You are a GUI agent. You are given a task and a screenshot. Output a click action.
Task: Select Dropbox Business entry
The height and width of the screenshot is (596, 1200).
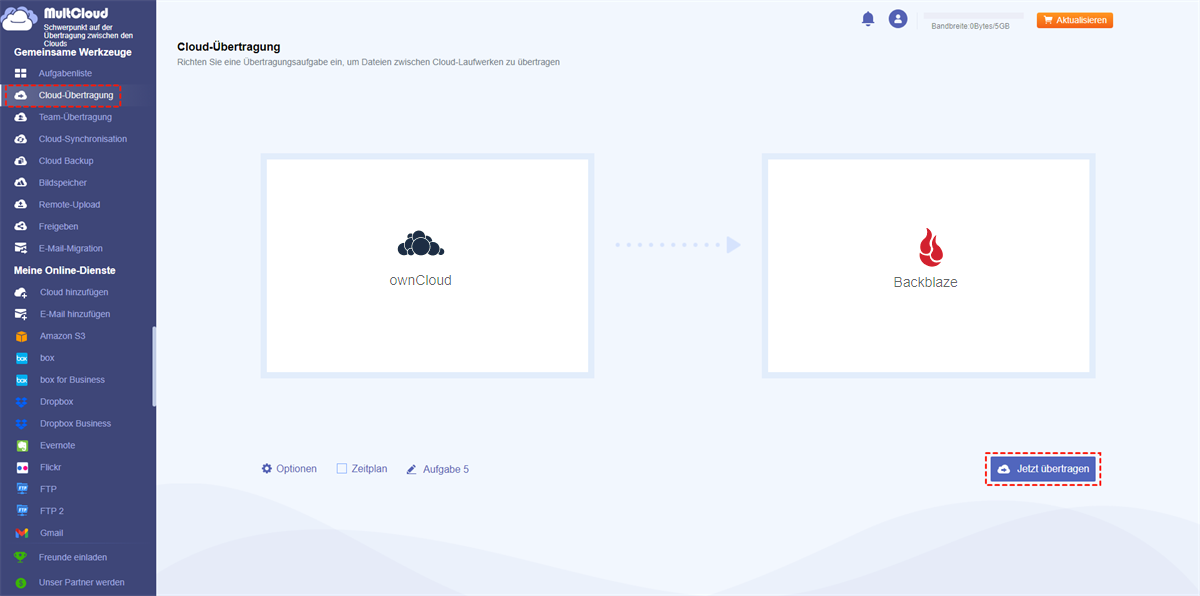(75, 424)
